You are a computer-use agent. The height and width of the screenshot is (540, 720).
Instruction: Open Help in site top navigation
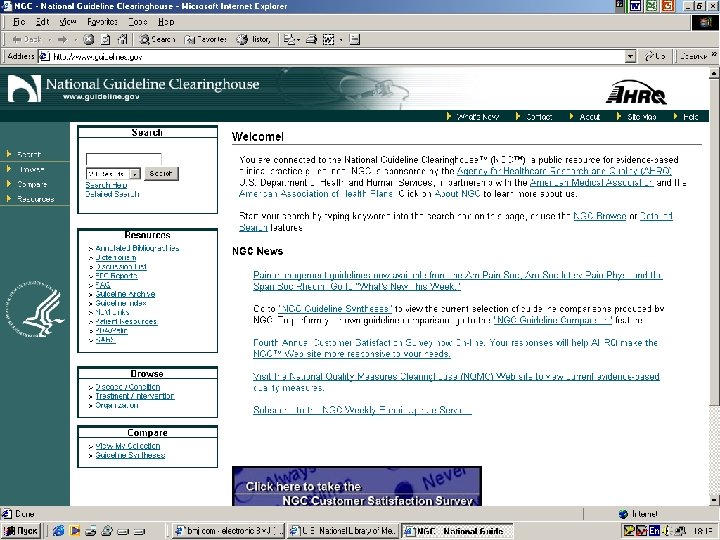click(x=690, y=117)
